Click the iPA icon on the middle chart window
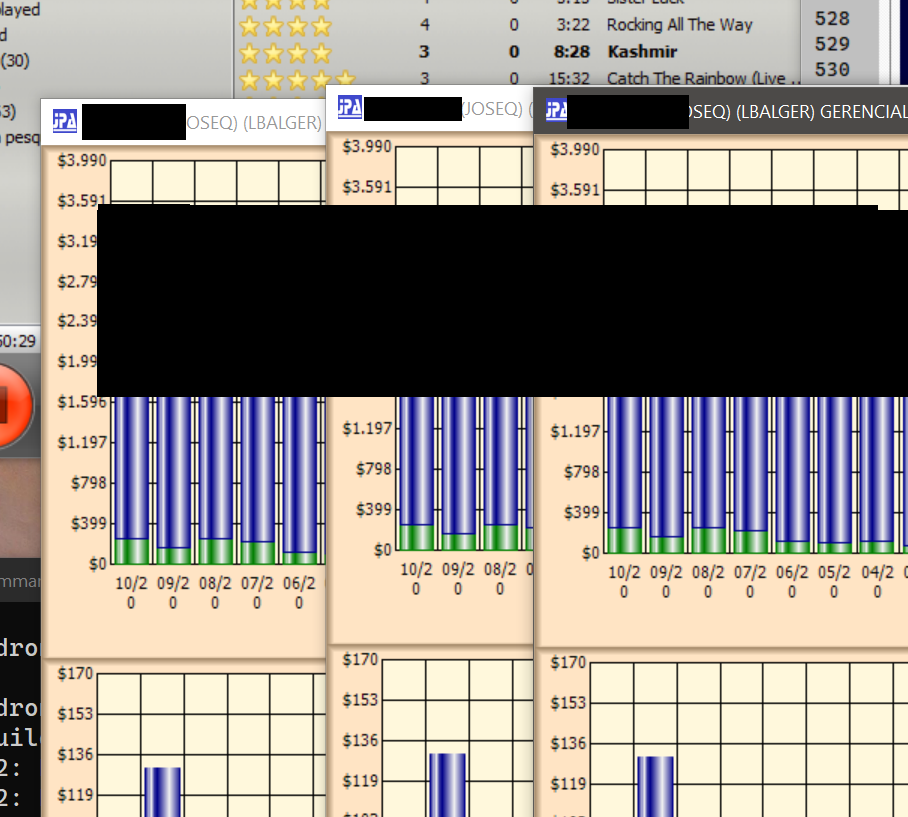908x817 pixels. 350,108
